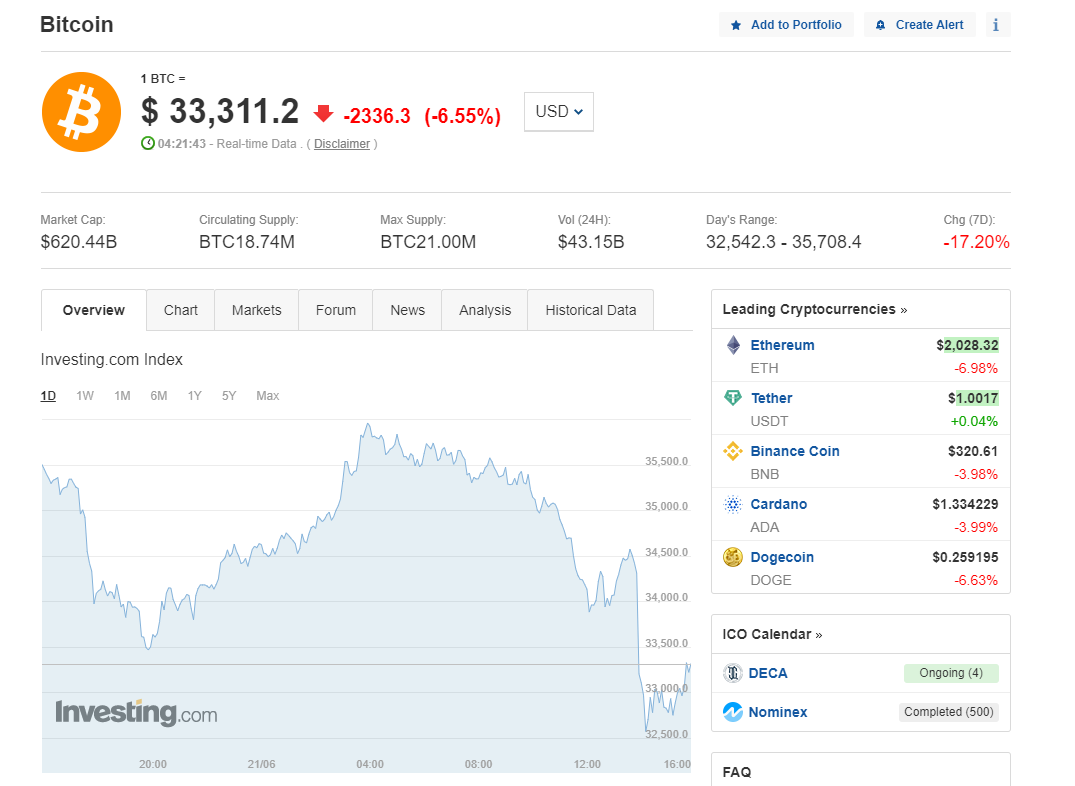Click the Cardano icon
Viewport: 1075px width, 786px height.
tap(733, 504)
